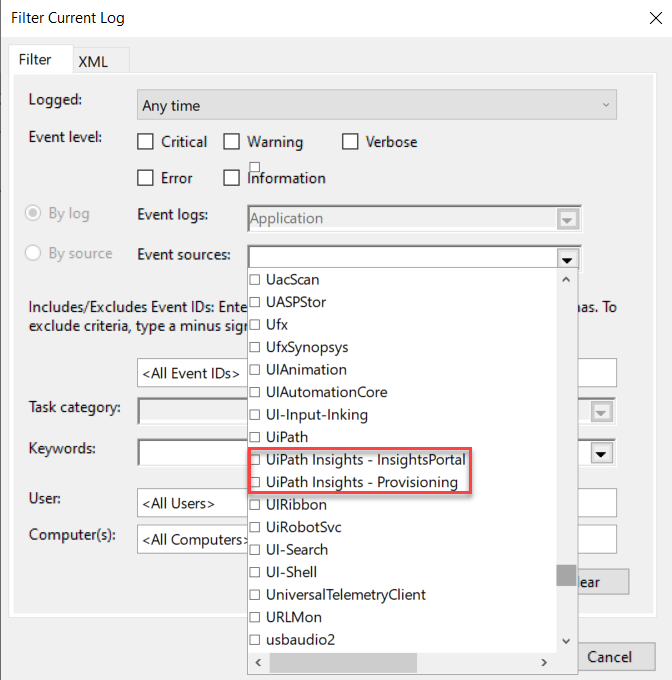
Task: Click the Event sources text field
Action: click(x=403, y=258)
